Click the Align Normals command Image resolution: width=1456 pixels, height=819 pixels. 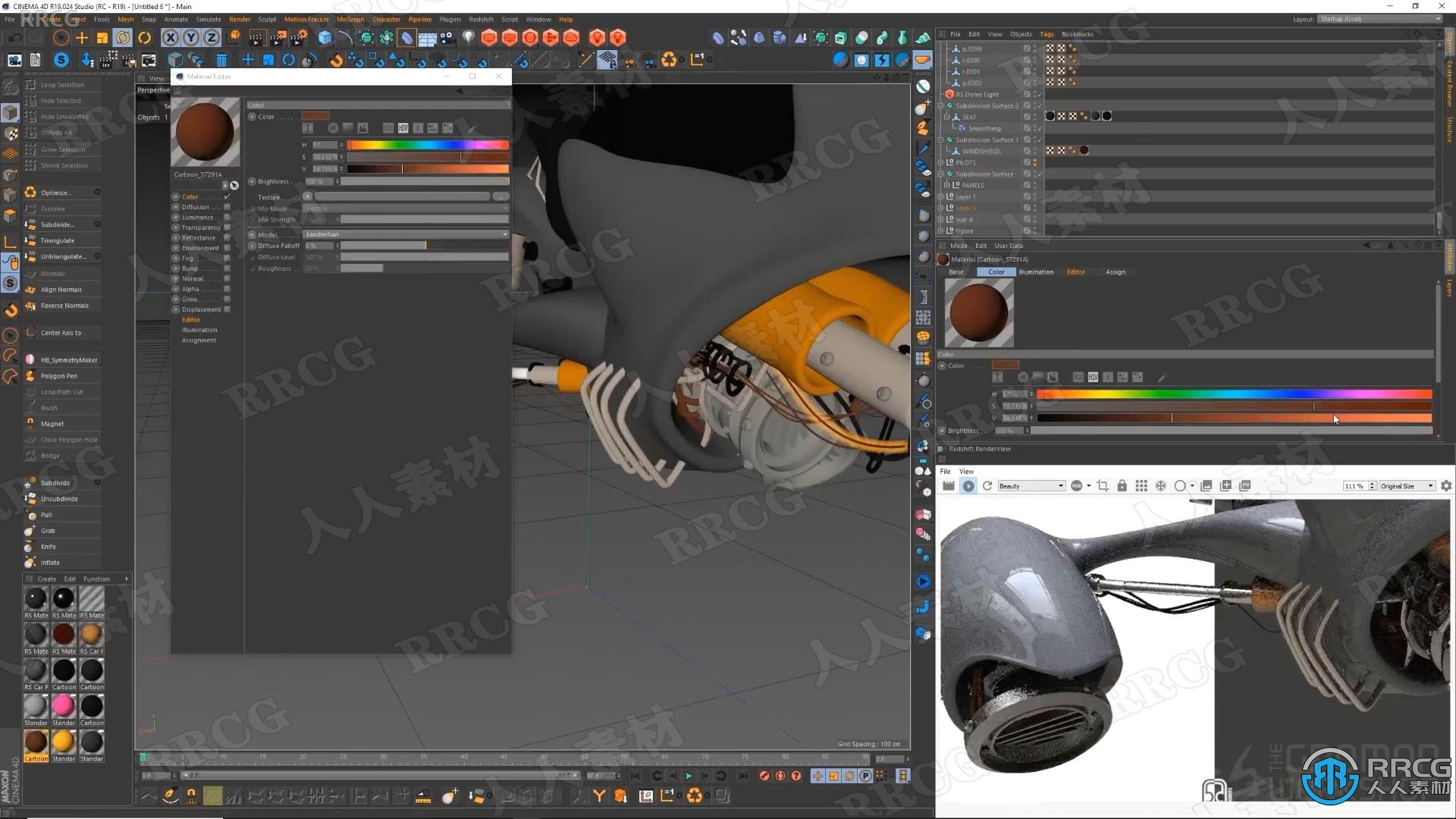61,290
